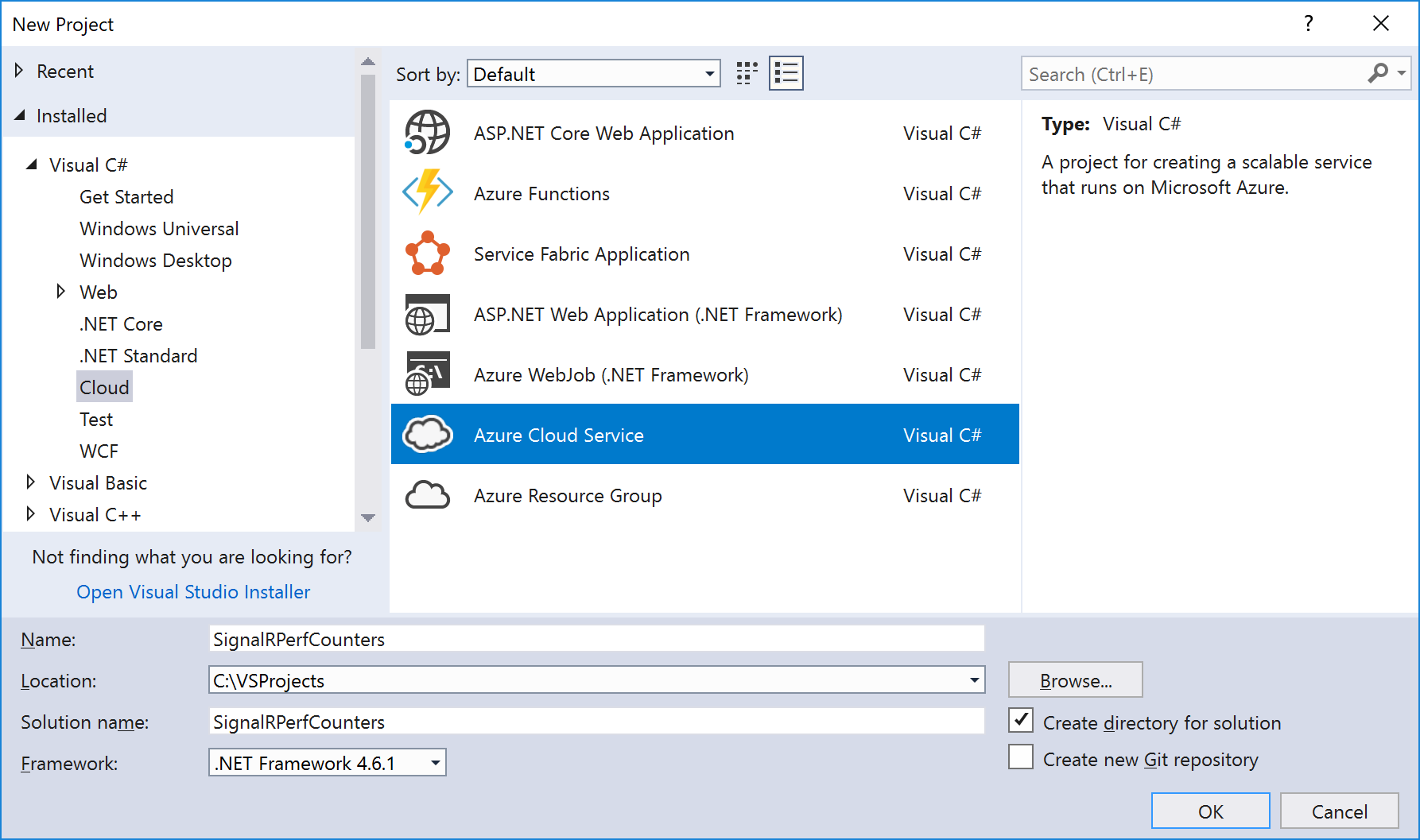The width and height of the screenshot is (1420, 840).
Task: Select the Service Fabric Application icon
Action: click(x=427, y=254)
